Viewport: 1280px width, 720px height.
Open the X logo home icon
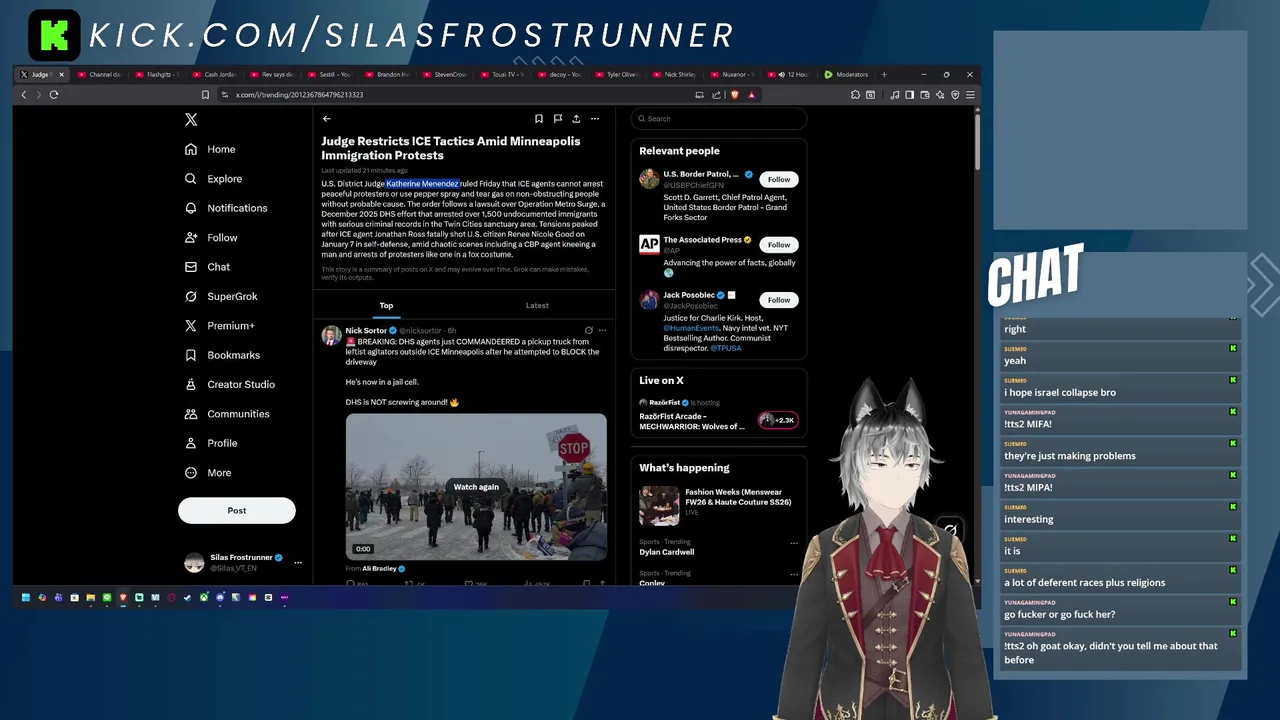(x=191, y=119)
